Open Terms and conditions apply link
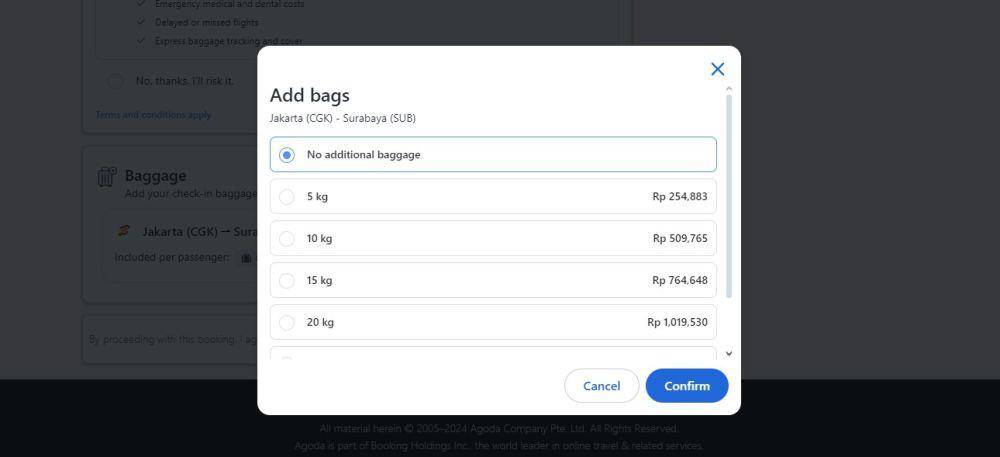Viewport: 1000px width, 457px height. point(153,115)
